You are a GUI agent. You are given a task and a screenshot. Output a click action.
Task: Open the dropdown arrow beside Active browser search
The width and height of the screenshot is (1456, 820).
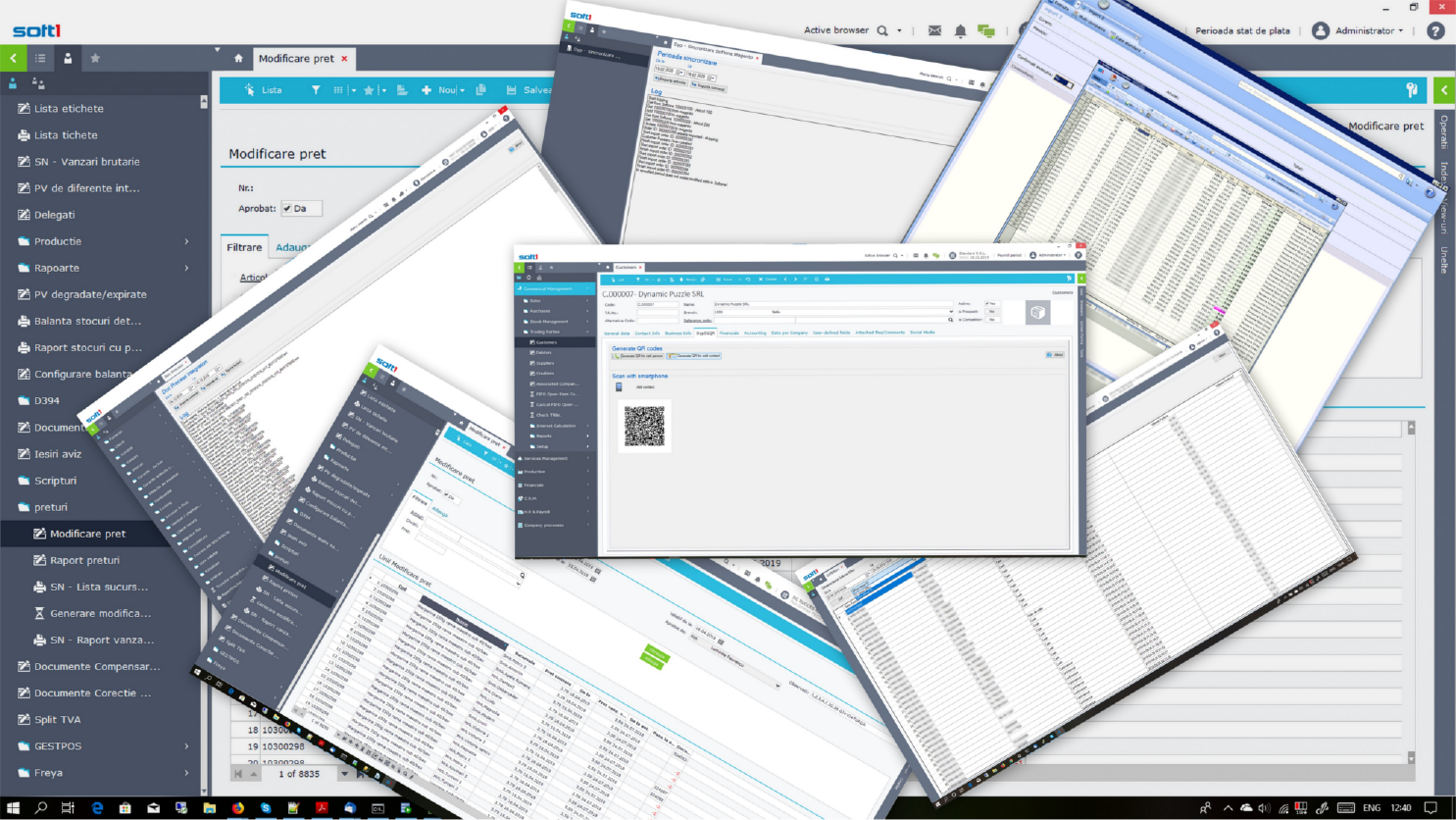click(x=899, y=30)
